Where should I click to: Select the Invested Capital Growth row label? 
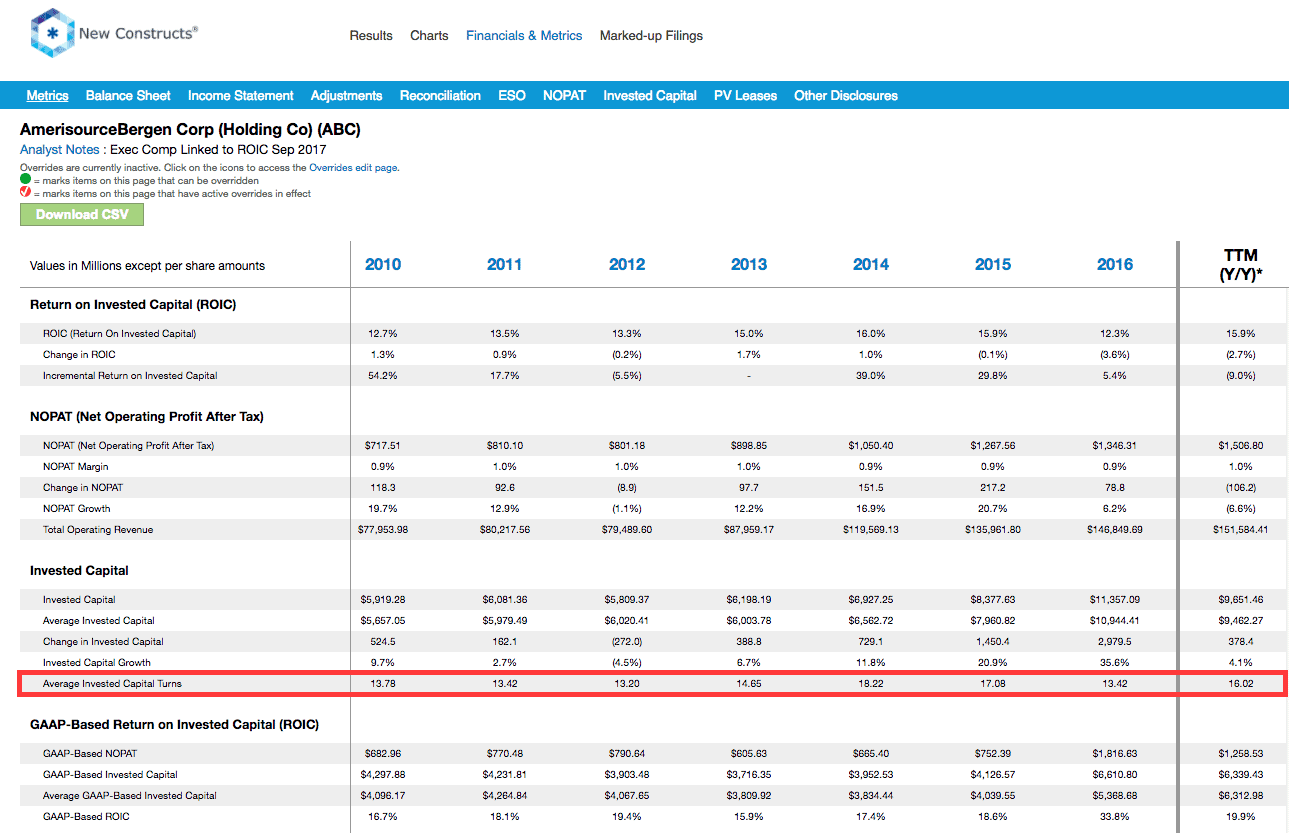coord(96,662)
